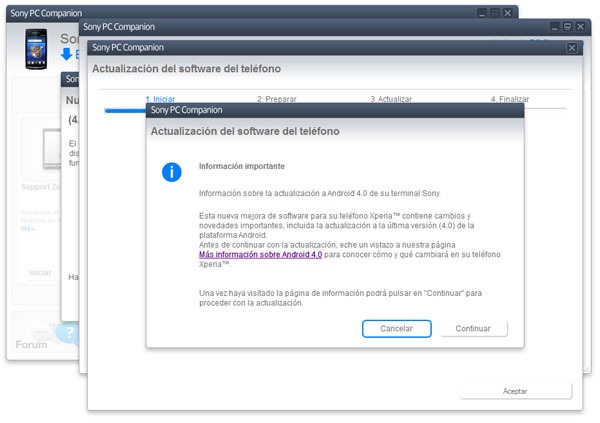
Task: Open the Más información sobre Android 4.0 link
Action: pos(260,255)
